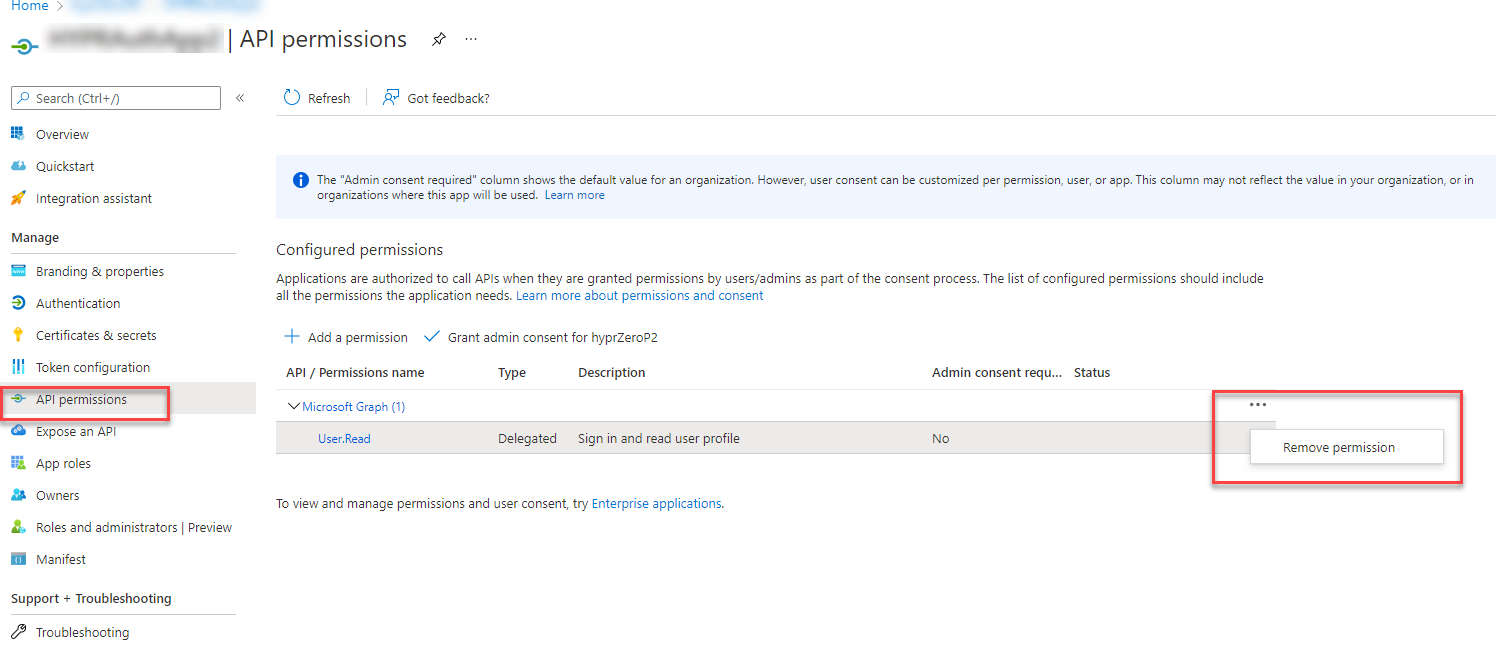Screen dimensions: 1496x648
Task: Click the Configured permissions heading
Action: (x=359, y=250)
